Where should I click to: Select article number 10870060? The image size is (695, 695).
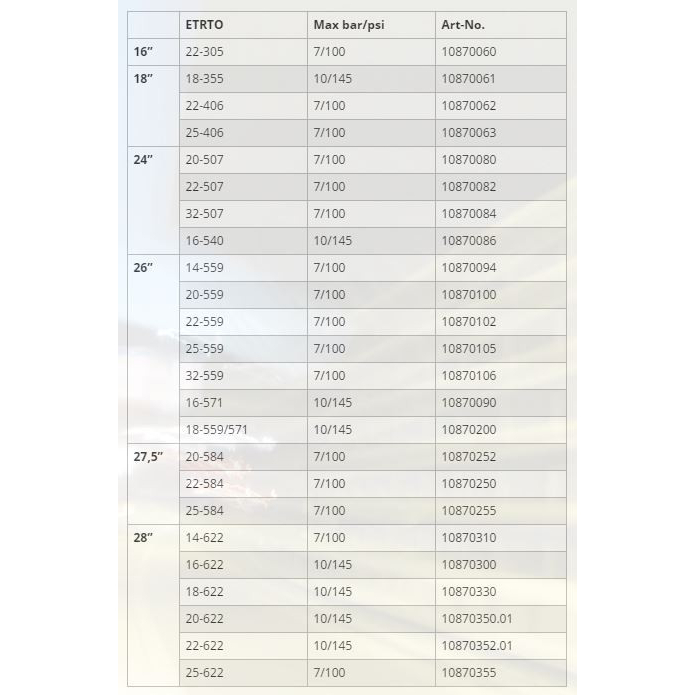pyautogui.click(x=469, y=52)
